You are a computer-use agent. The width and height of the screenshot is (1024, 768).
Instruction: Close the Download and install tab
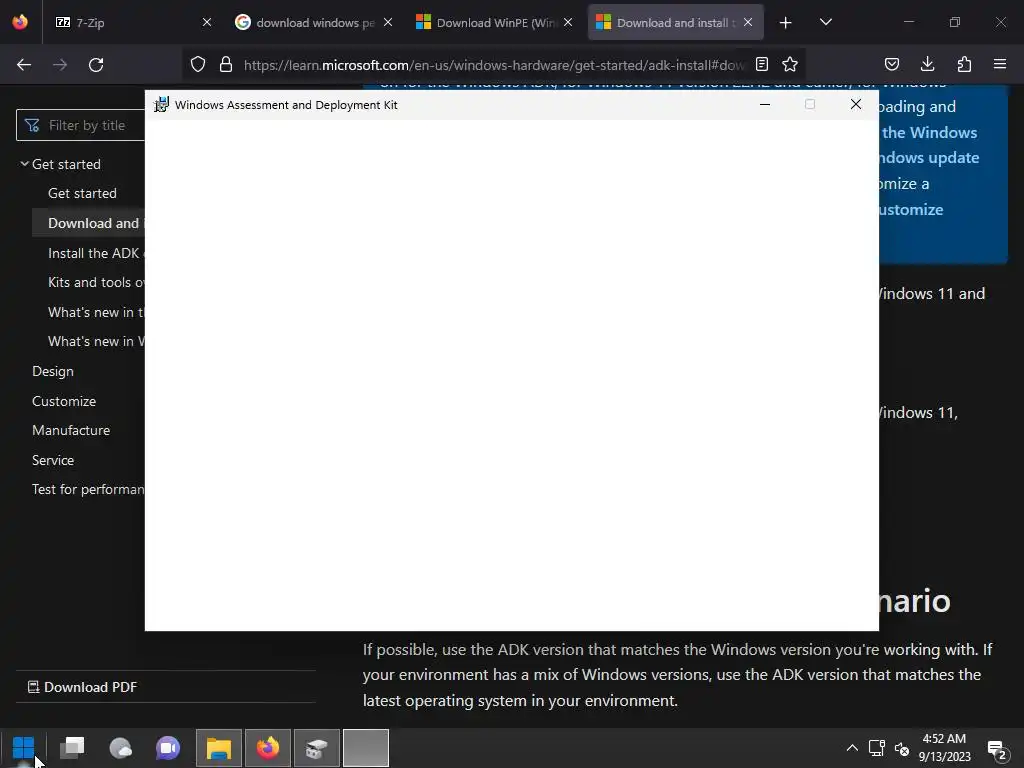tap(748, 22)
